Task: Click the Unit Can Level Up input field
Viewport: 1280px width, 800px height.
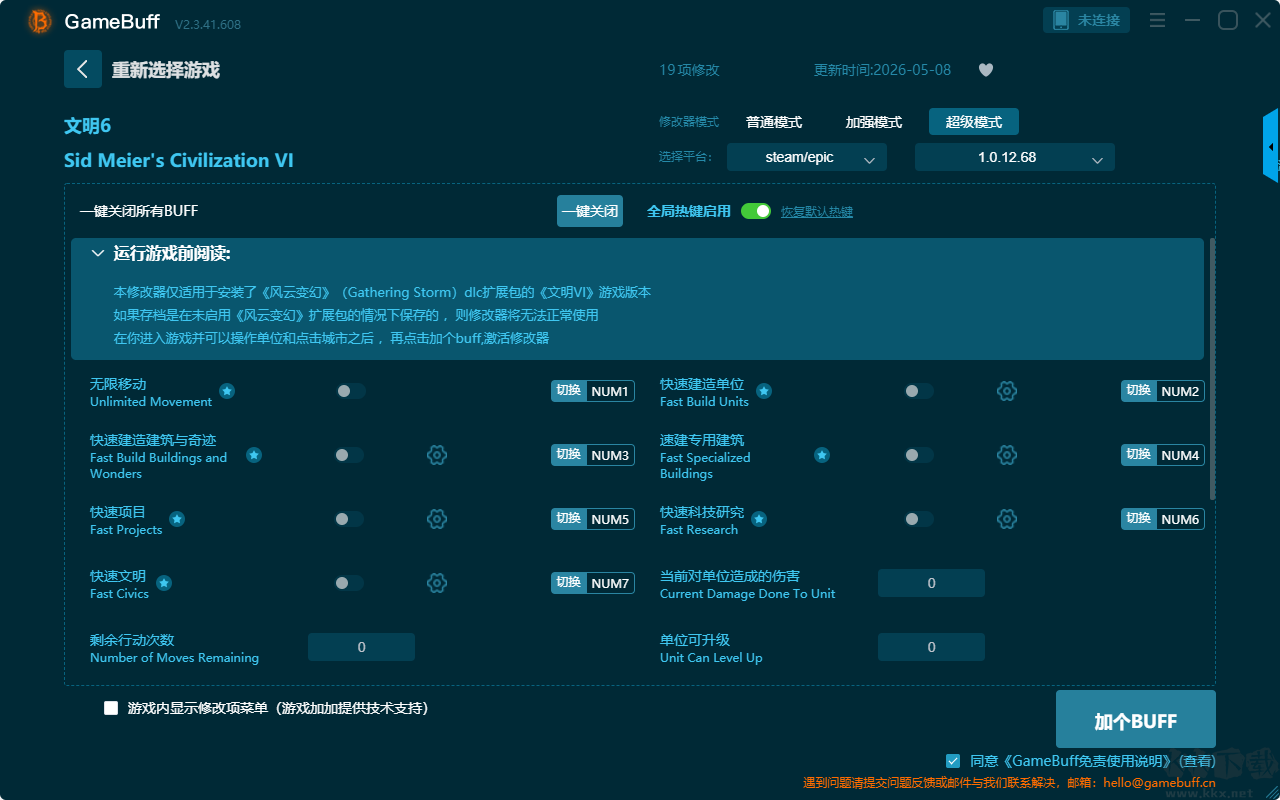Action: [931, 647]
